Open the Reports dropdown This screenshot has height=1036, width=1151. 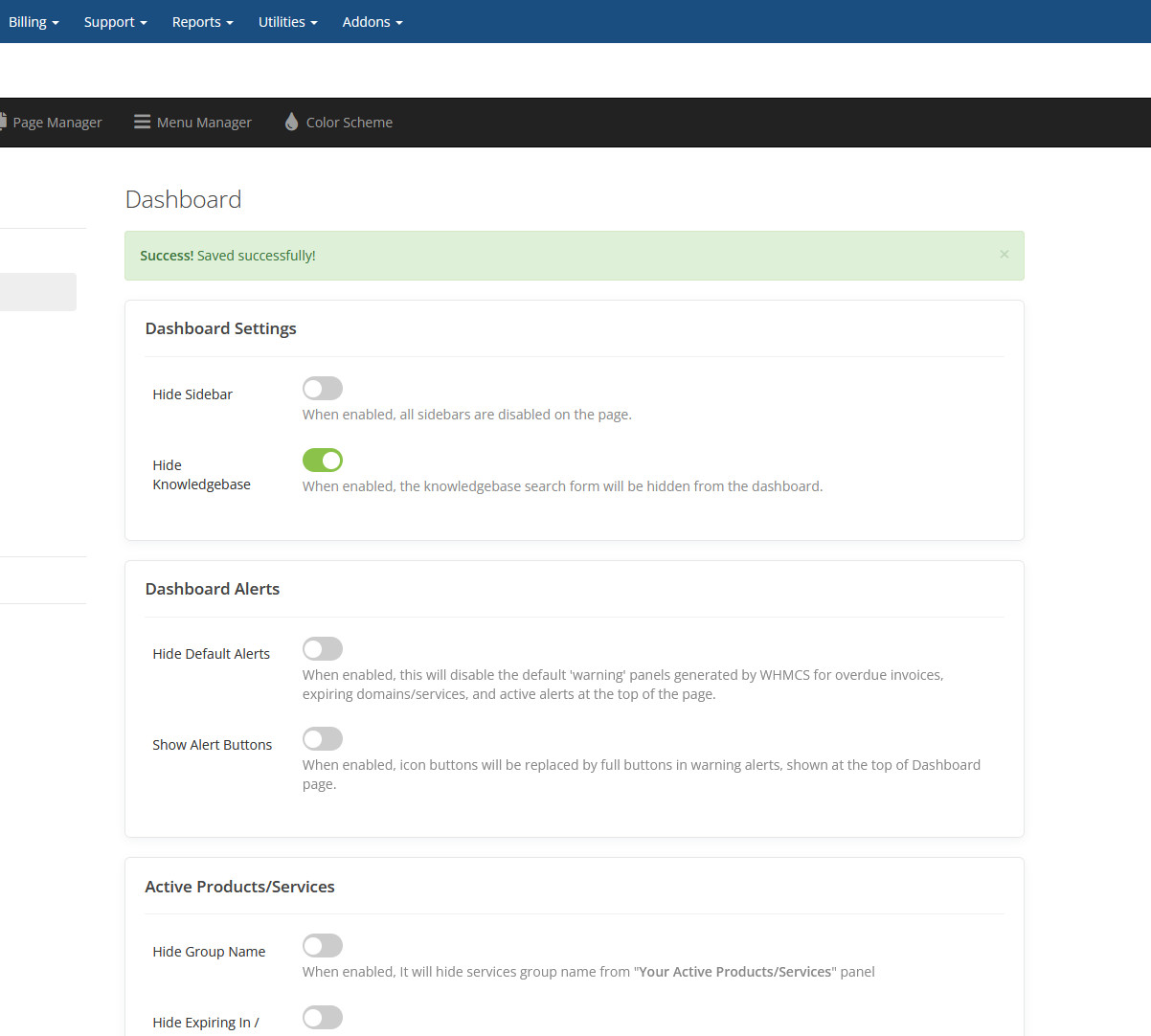point(202,21)
